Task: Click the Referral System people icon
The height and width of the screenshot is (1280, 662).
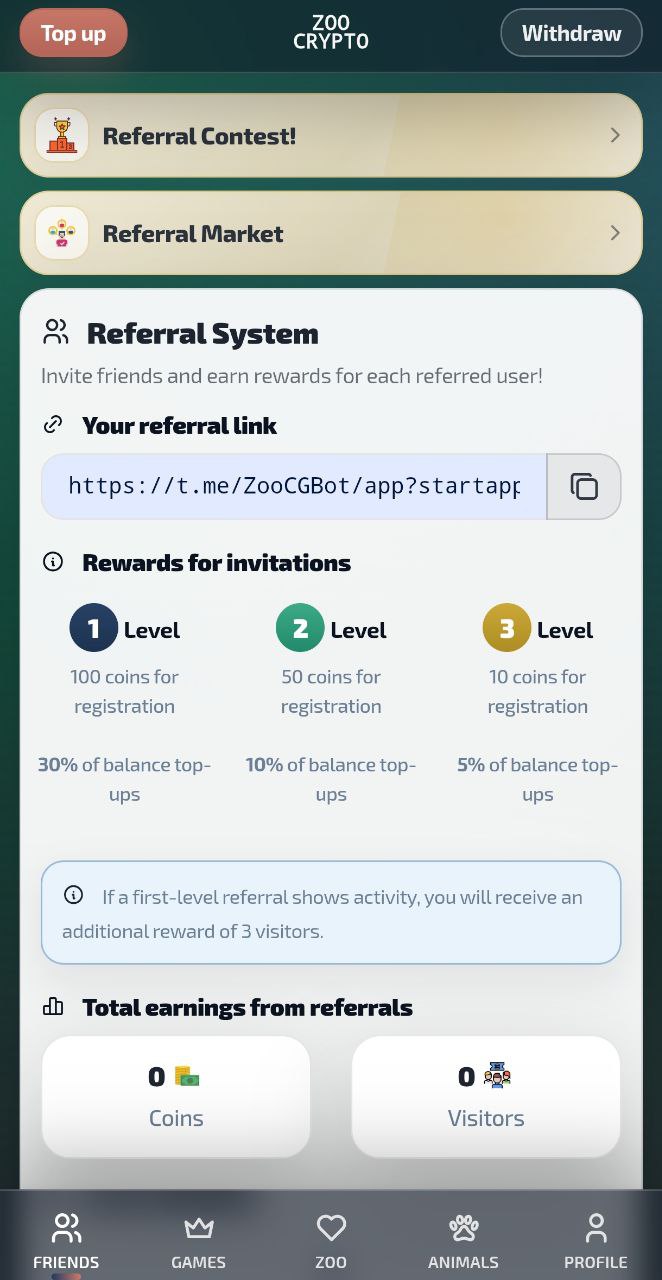Action: coord(55,331)
